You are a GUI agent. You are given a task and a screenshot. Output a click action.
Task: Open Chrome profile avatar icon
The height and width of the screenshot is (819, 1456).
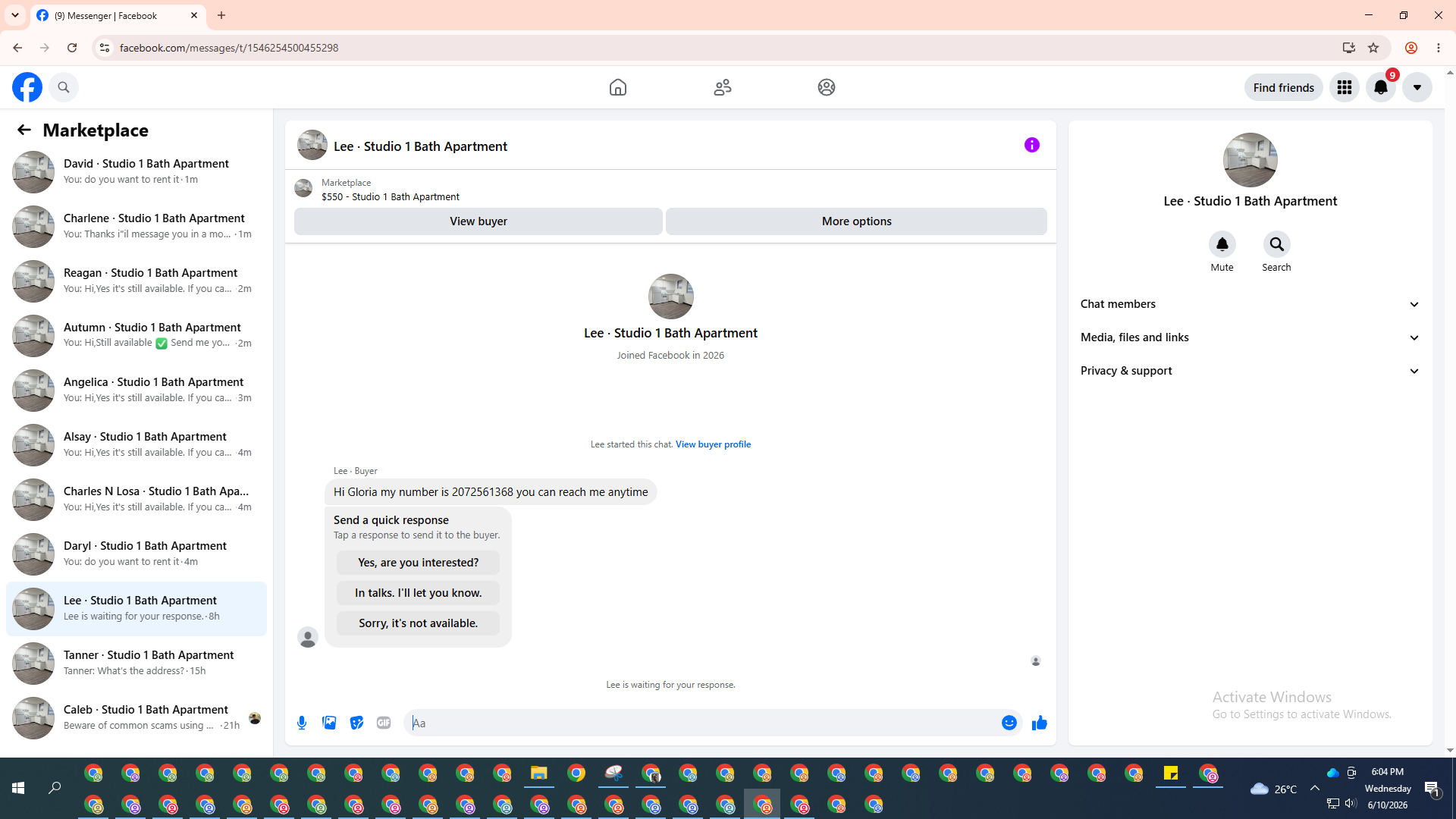1411,48
